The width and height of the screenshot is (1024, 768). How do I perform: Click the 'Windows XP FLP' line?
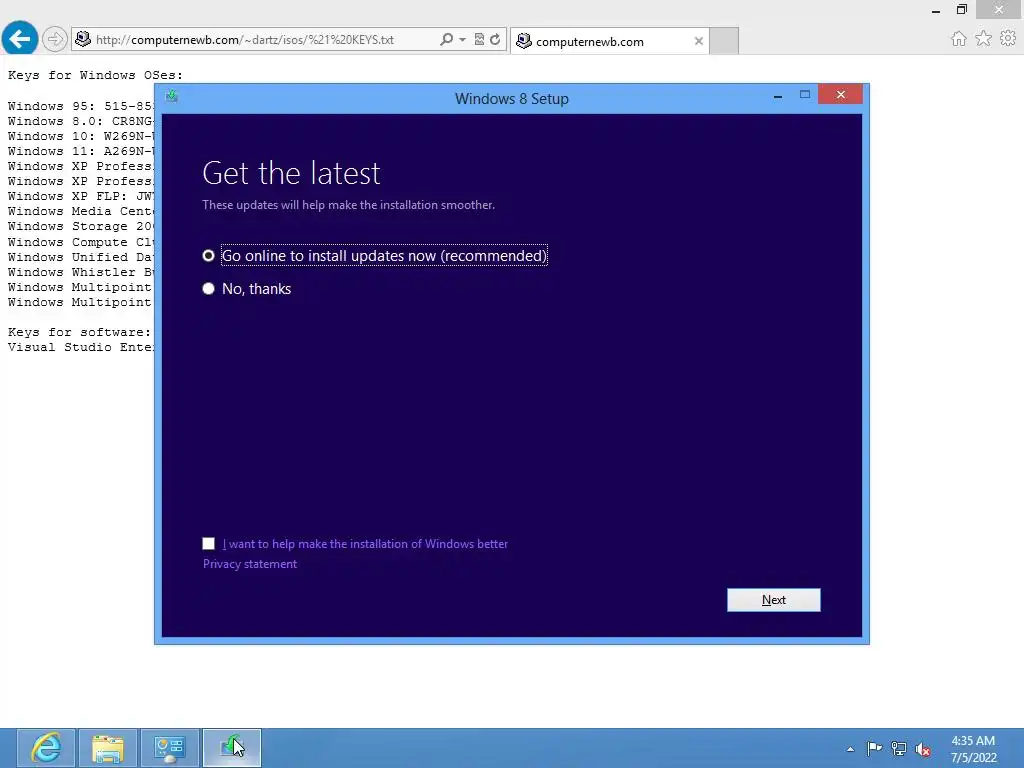[x=80, y=196]
